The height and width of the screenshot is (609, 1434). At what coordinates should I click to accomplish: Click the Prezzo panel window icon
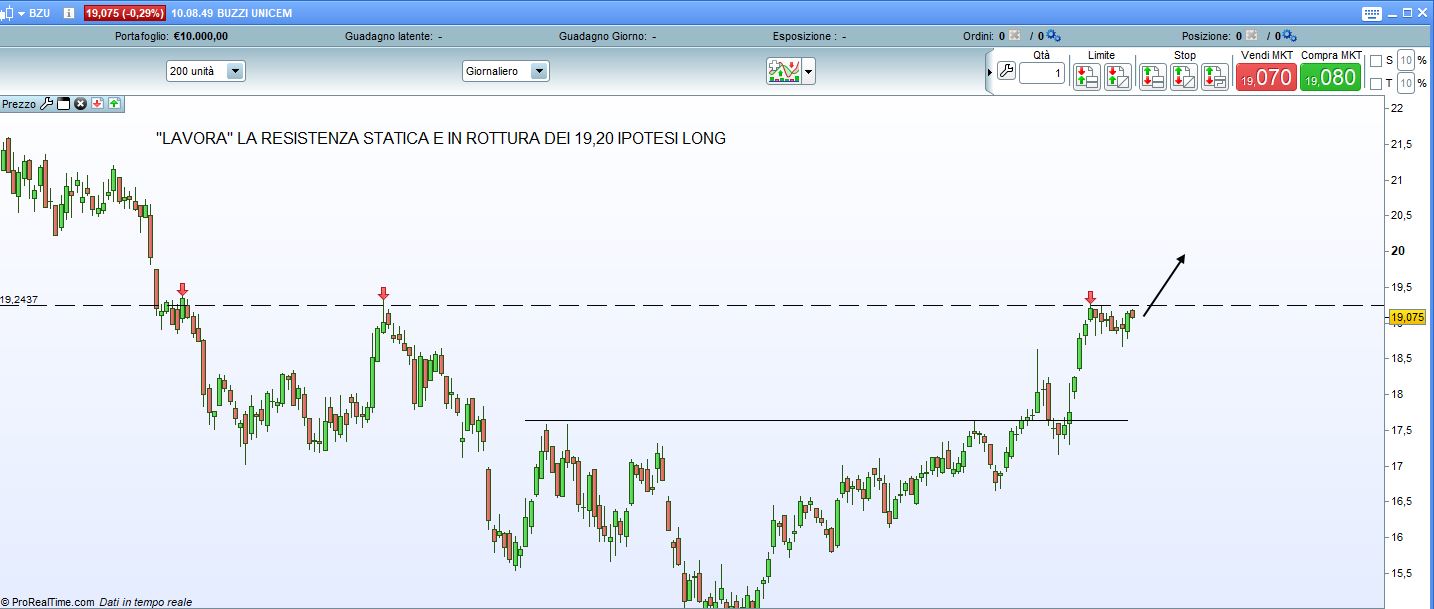point(63,103)
